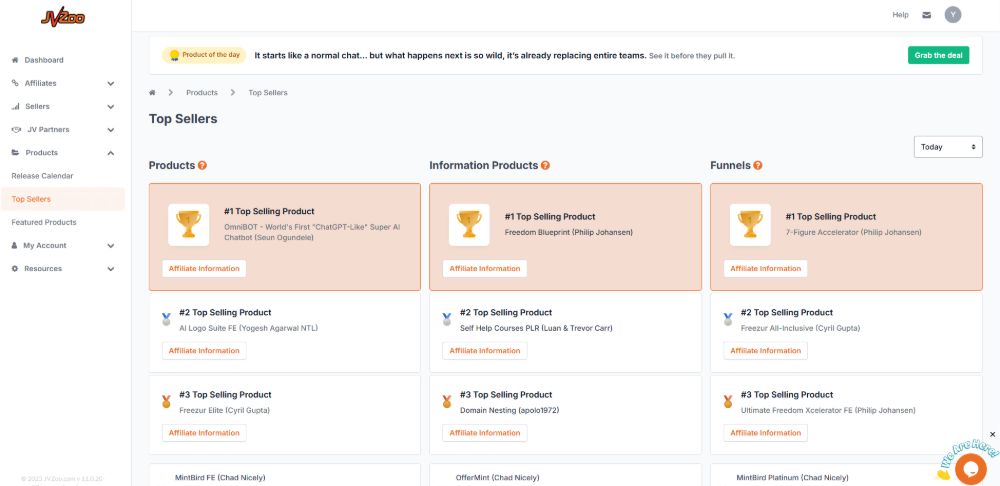
Task: Open the mail envelope icon in header
Action: click(926, 15)
